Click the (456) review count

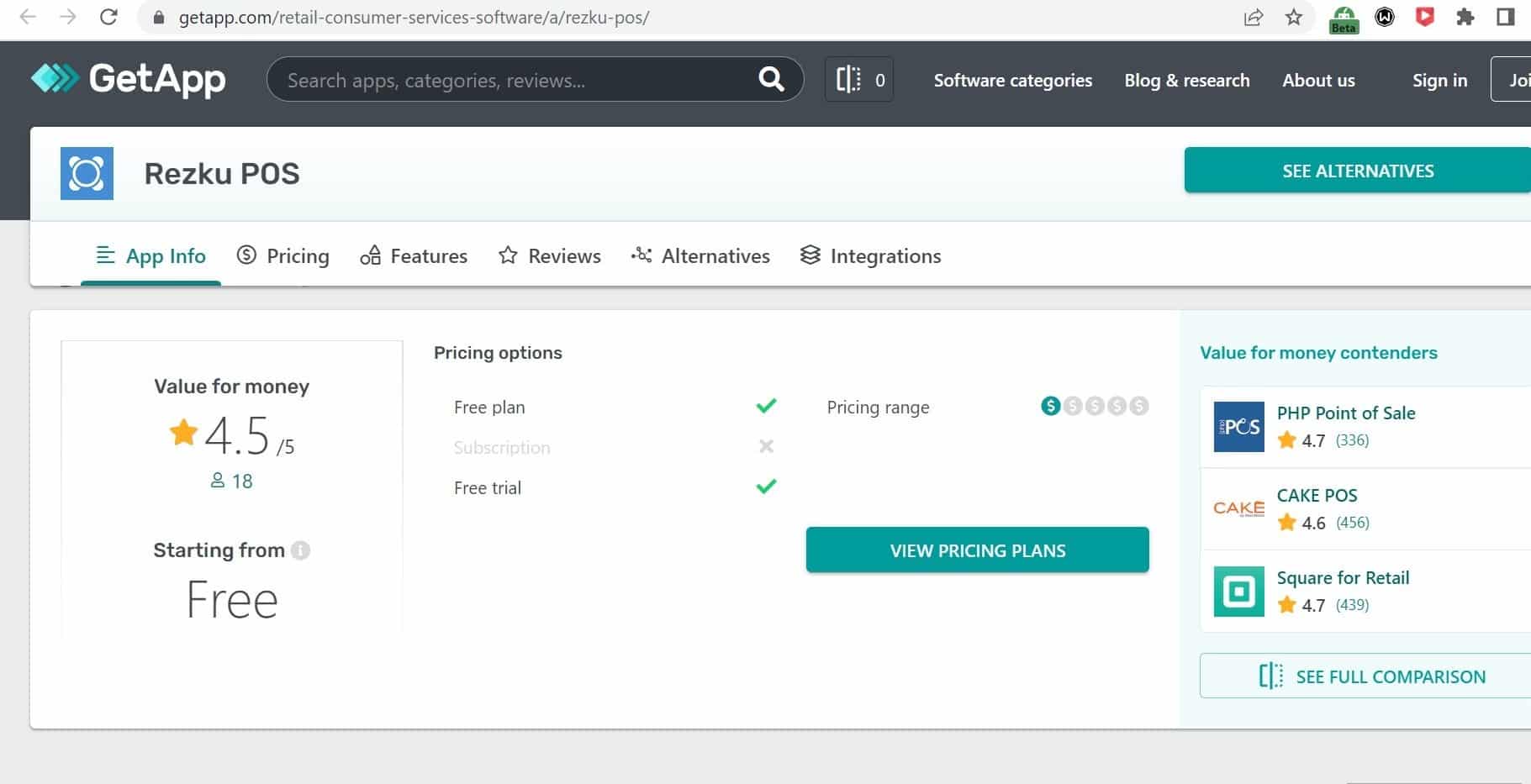1352,522
